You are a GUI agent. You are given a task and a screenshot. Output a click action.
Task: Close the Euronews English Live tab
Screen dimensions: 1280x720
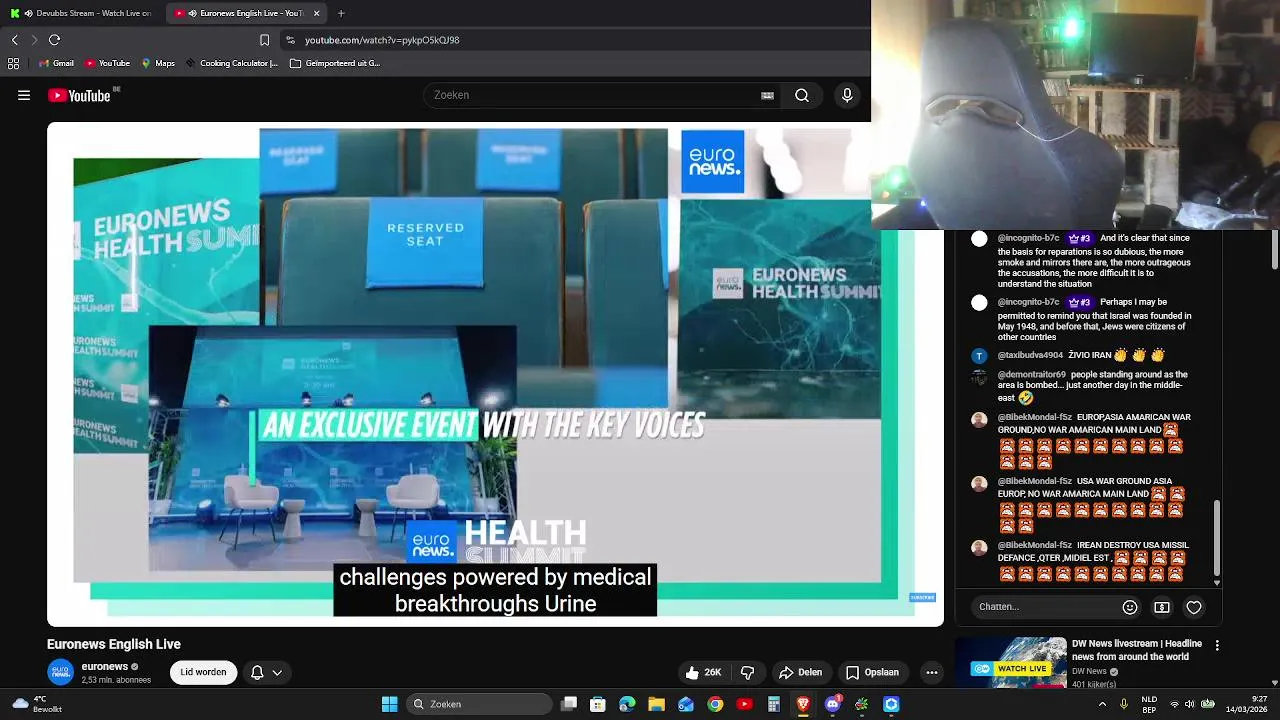316,13
